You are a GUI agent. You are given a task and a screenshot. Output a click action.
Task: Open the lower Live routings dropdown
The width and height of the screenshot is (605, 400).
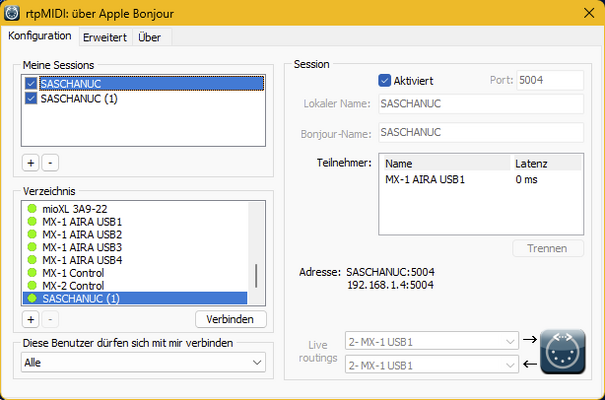point(432,365)
